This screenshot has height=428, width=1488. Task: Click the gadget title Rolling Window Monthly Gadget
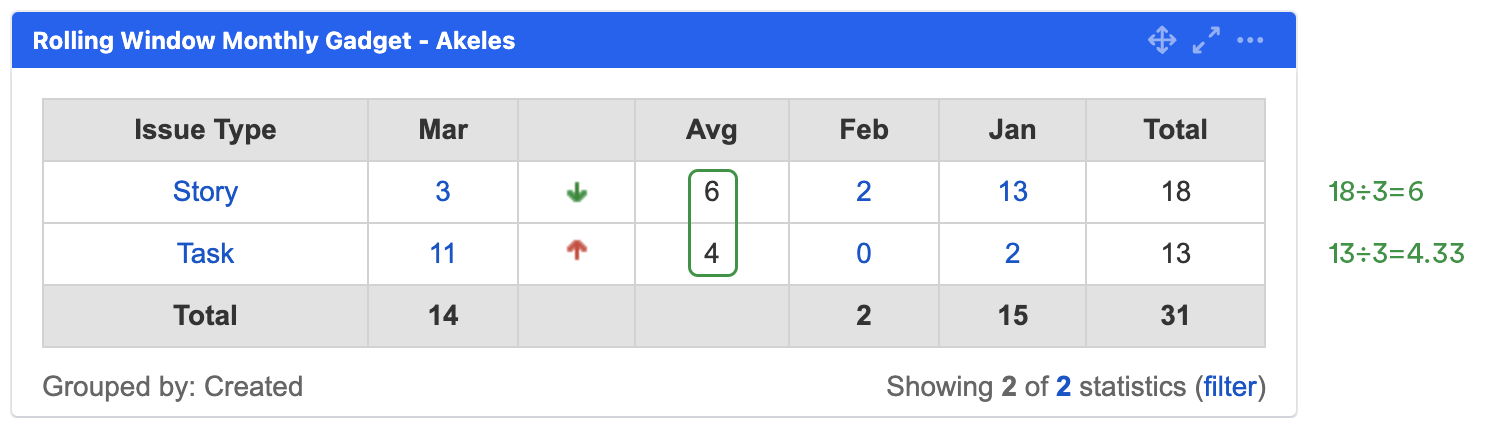point(274,41)
